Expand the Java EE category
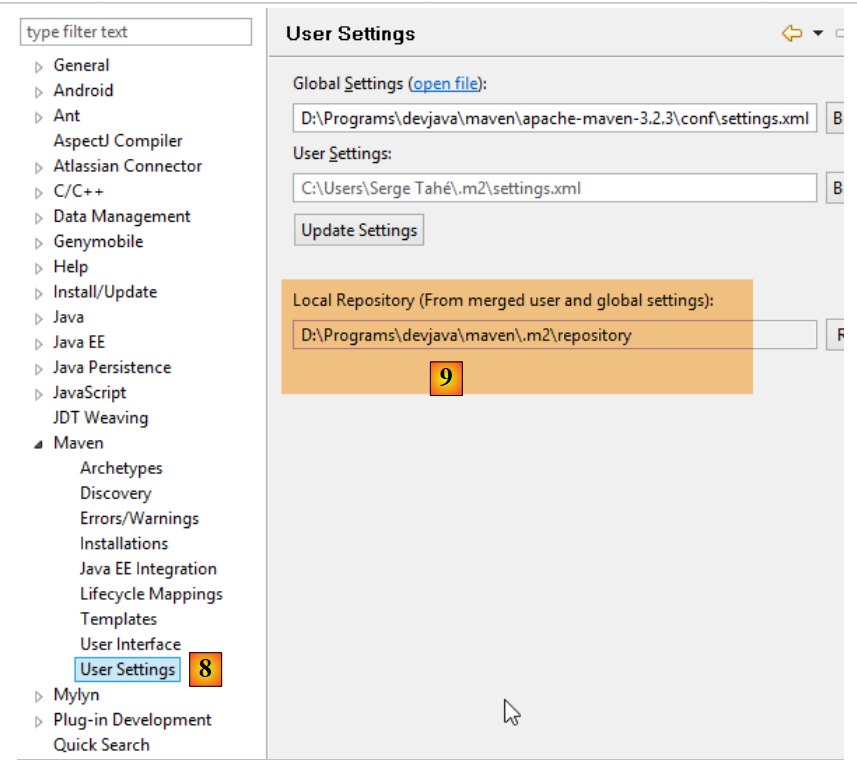This screenshot has height=783, width=857. 39,343
